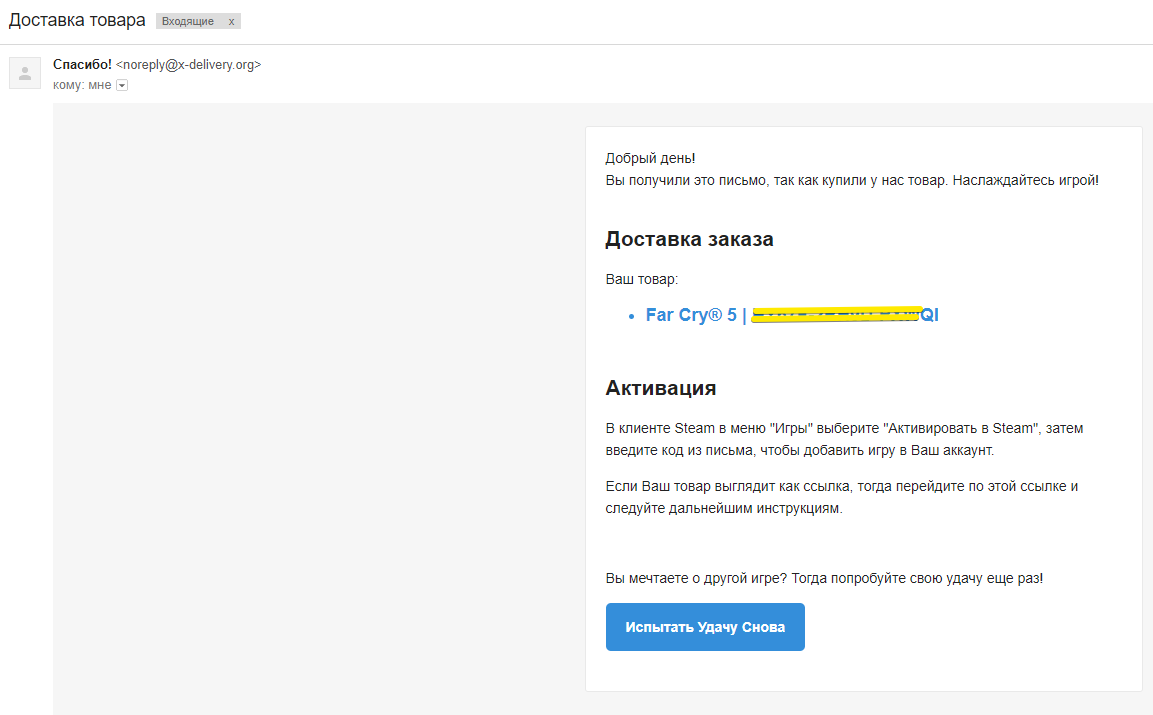Click the email subject 'Доставка товара'
The width and height of the screenshot is (1153, 715).
click(x=77, y=20)
